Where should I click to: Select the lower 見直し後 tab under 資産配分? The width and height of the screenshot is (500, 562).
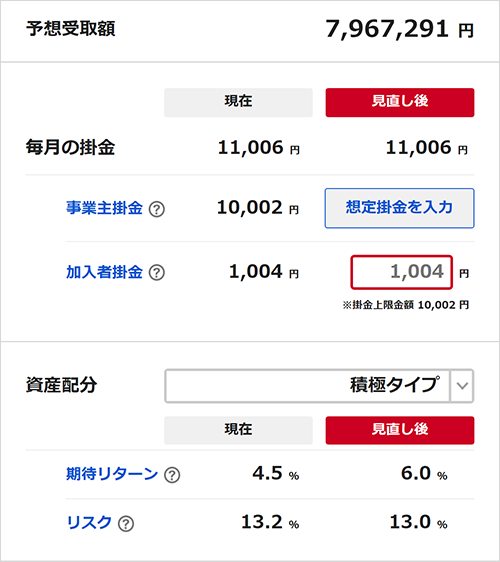(x=400, y=430)
